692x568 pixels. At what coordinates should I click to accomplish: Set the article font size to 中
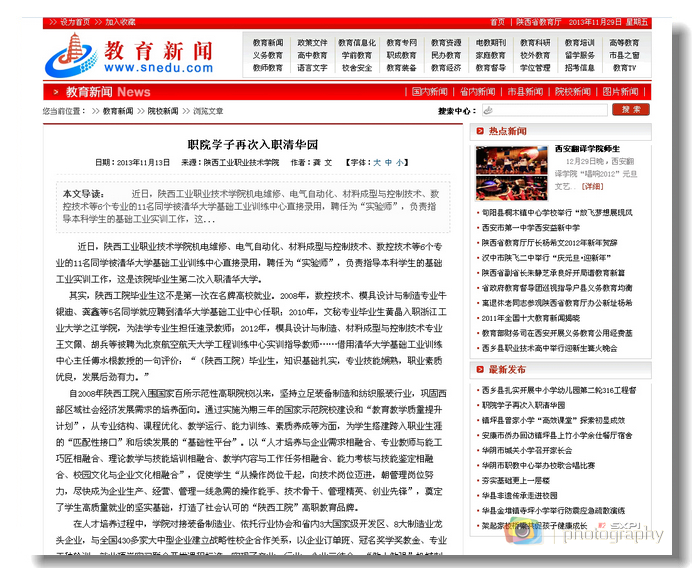click(x=388, y=161)
